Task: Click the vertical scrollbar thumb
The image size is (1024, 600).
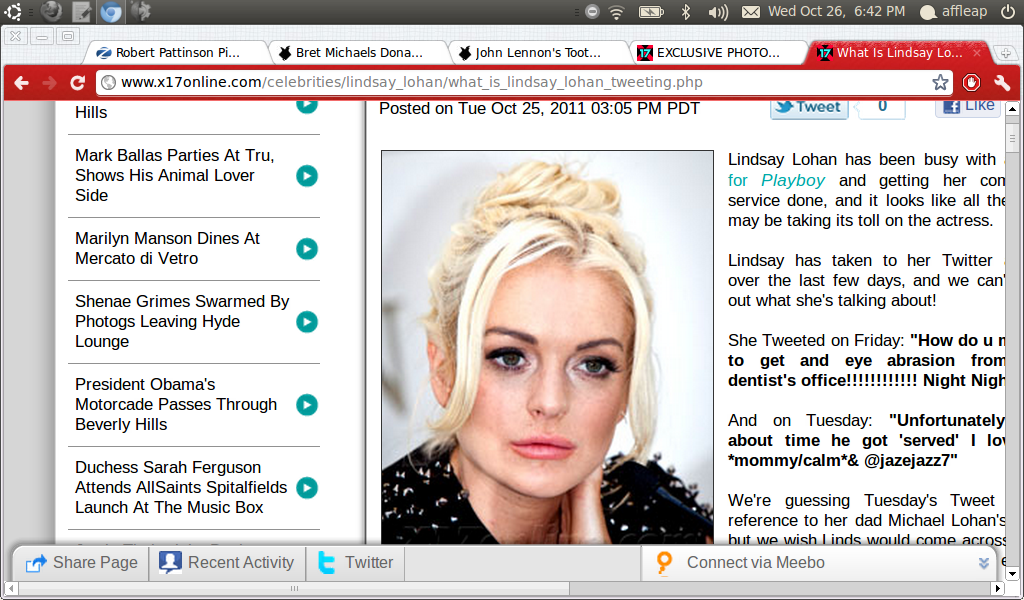Action: (1012, 138)
